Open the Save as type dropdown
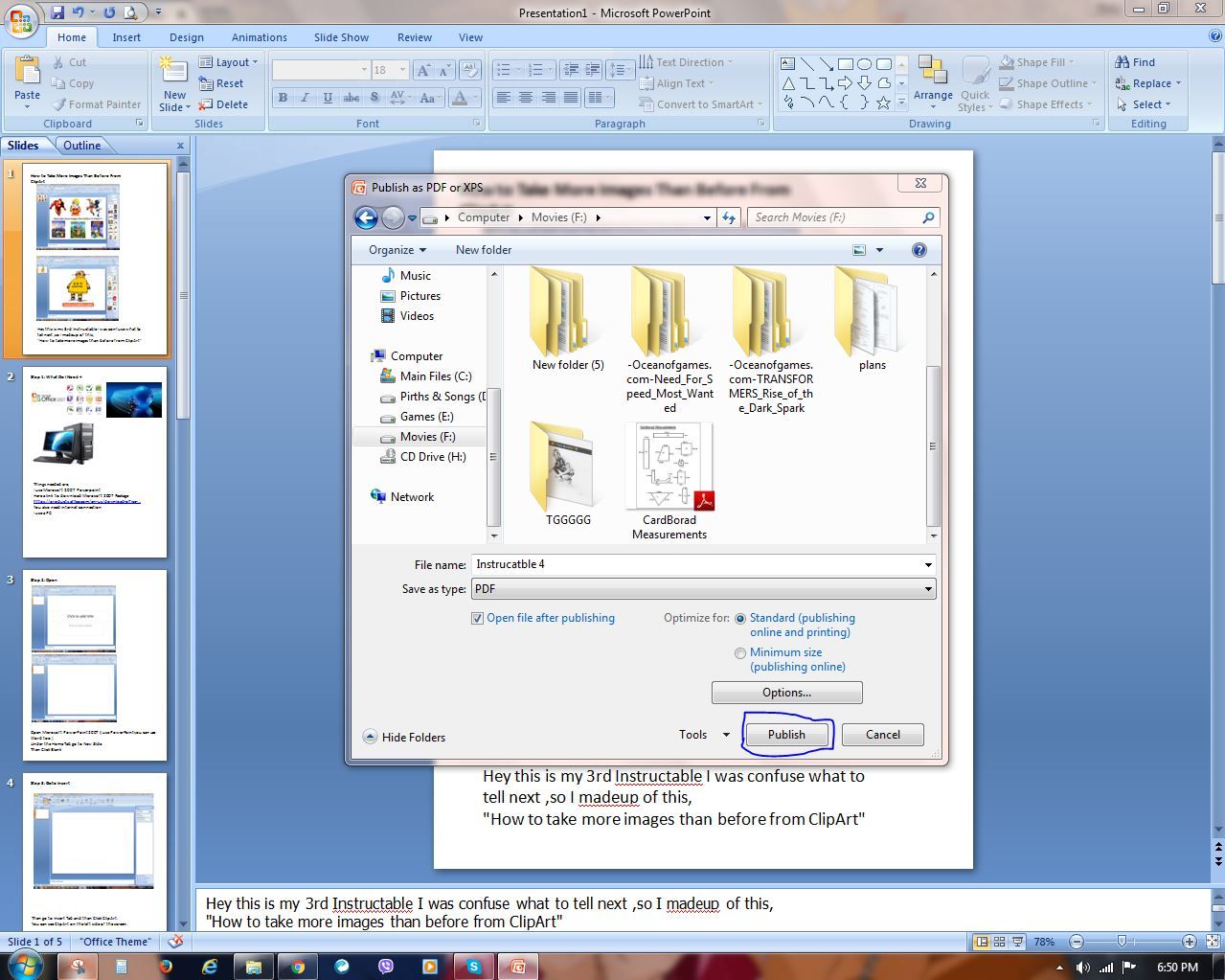1225x980 pixels. click(703, 589)
